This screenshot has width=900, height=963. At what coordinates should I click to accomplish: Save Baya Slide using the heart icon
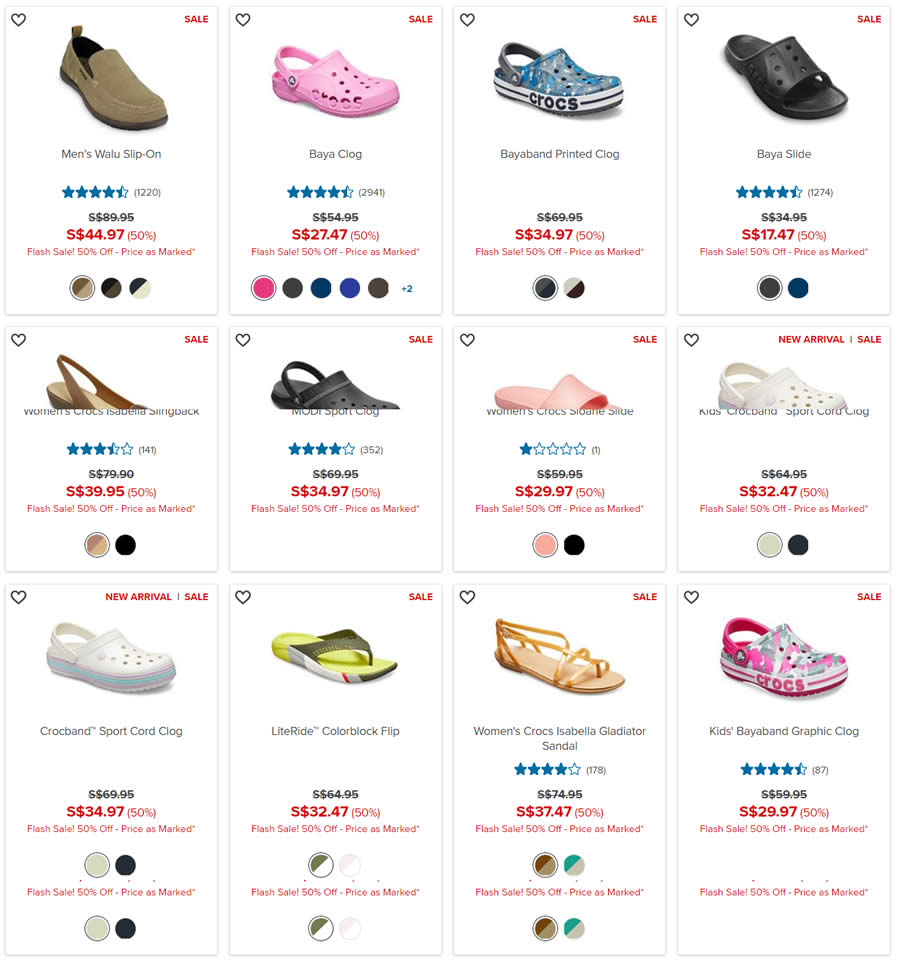pos(691,20)
